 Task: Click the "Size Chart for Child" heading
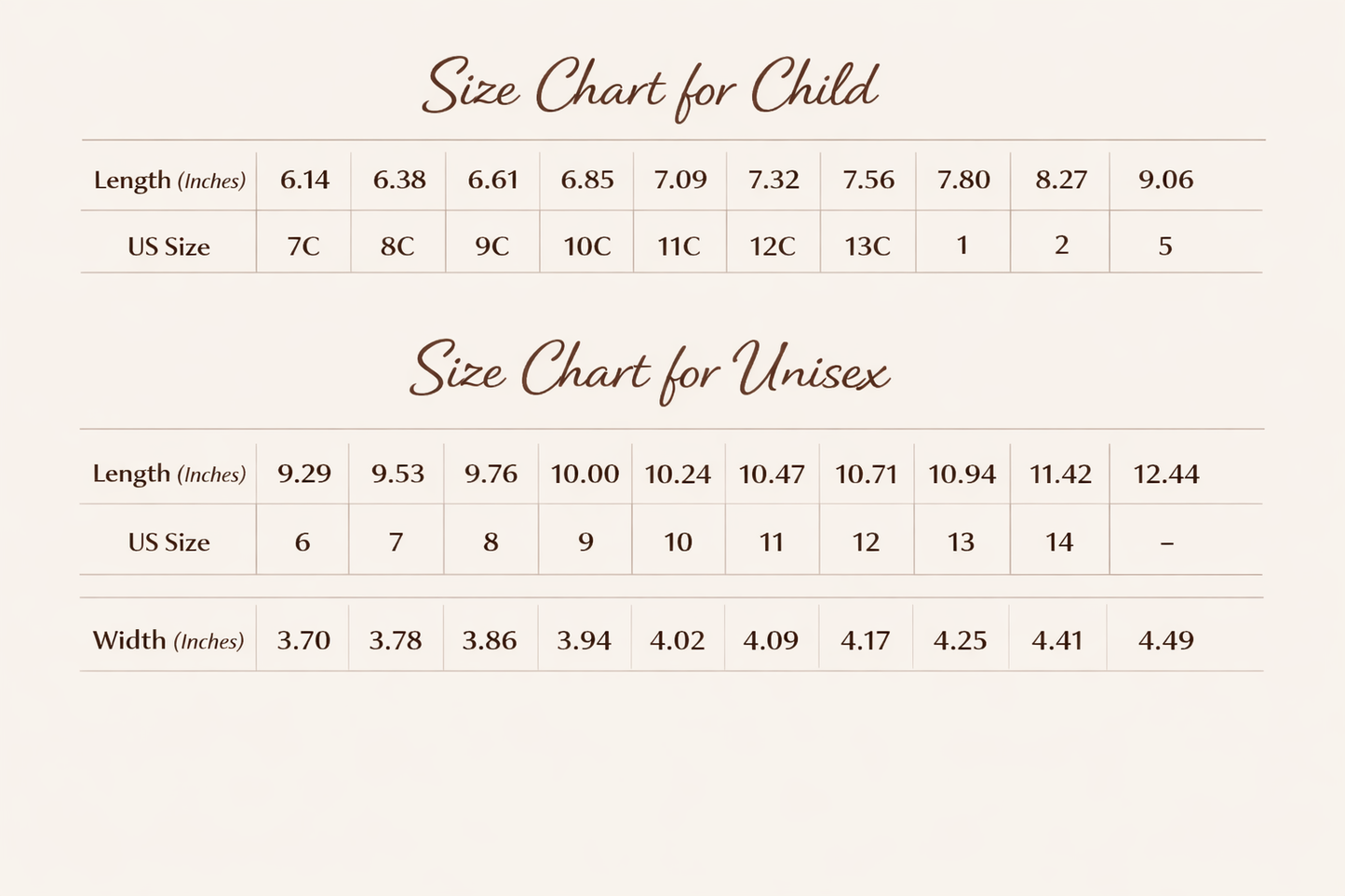pos(650,88)
